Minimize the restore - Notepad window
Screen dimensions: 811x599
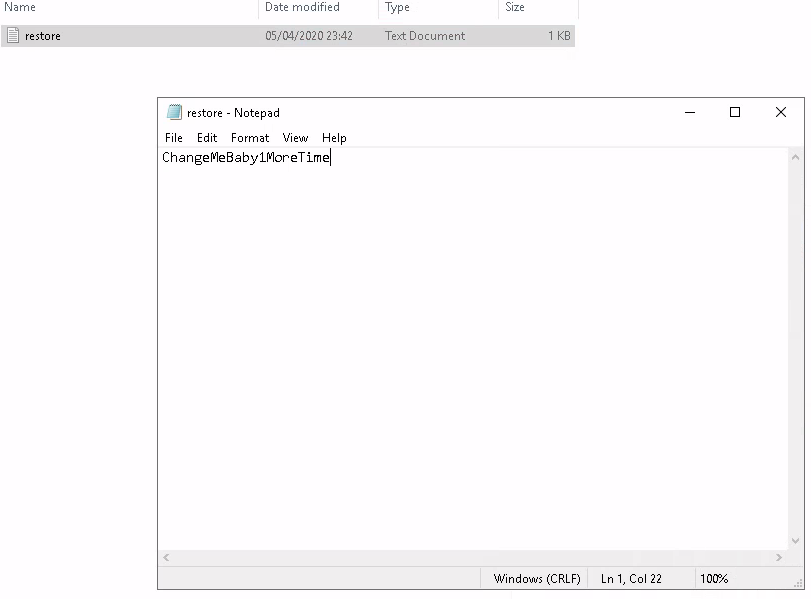pyautogui.click(x=689, y=113)
